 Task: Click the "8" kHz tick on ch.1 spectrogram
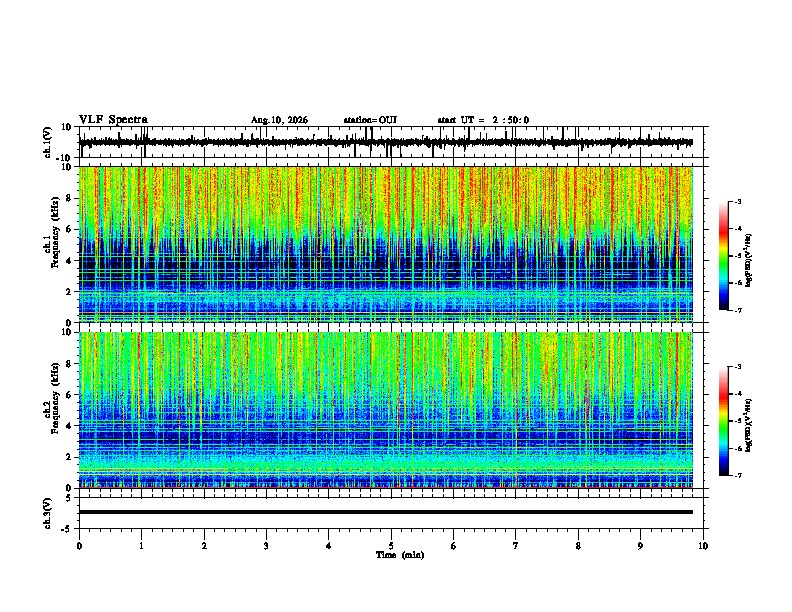point(69,198)
